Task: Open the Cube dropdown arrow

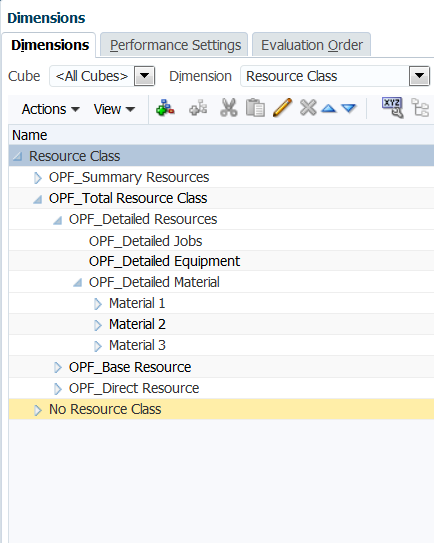Action: pos(144,76)
